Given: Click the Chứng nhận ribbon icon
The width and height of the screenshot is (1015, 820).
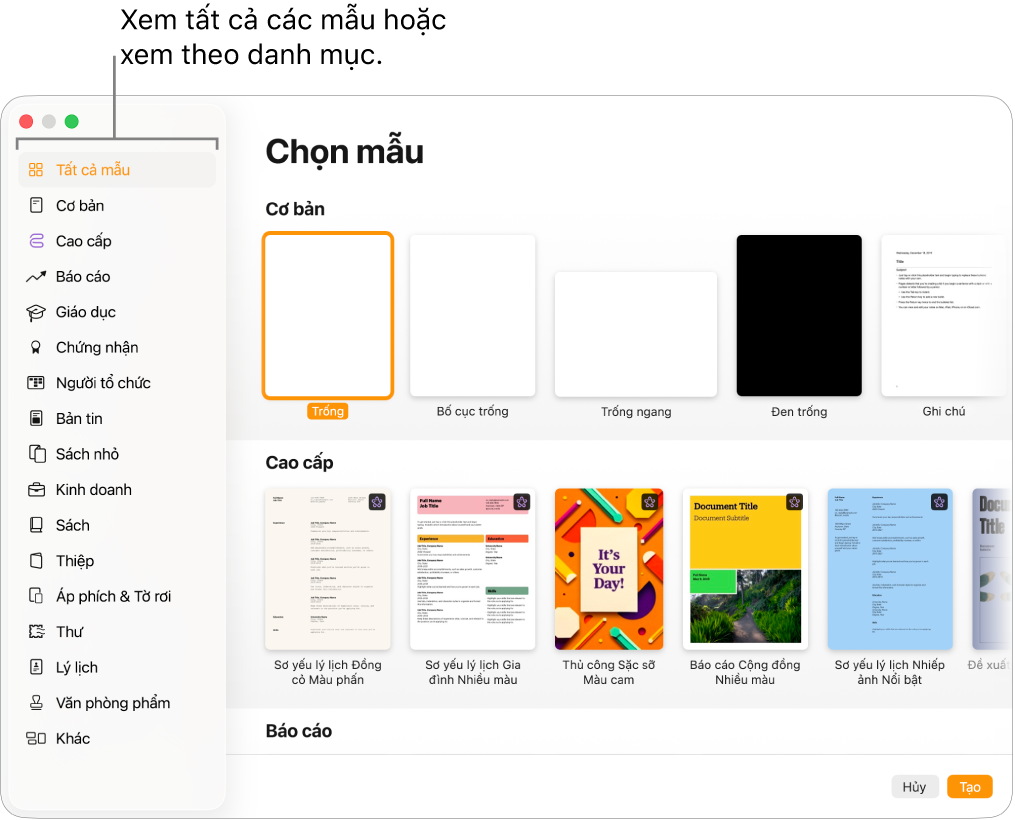Looking at the screenshot, I should click(36, 348).
